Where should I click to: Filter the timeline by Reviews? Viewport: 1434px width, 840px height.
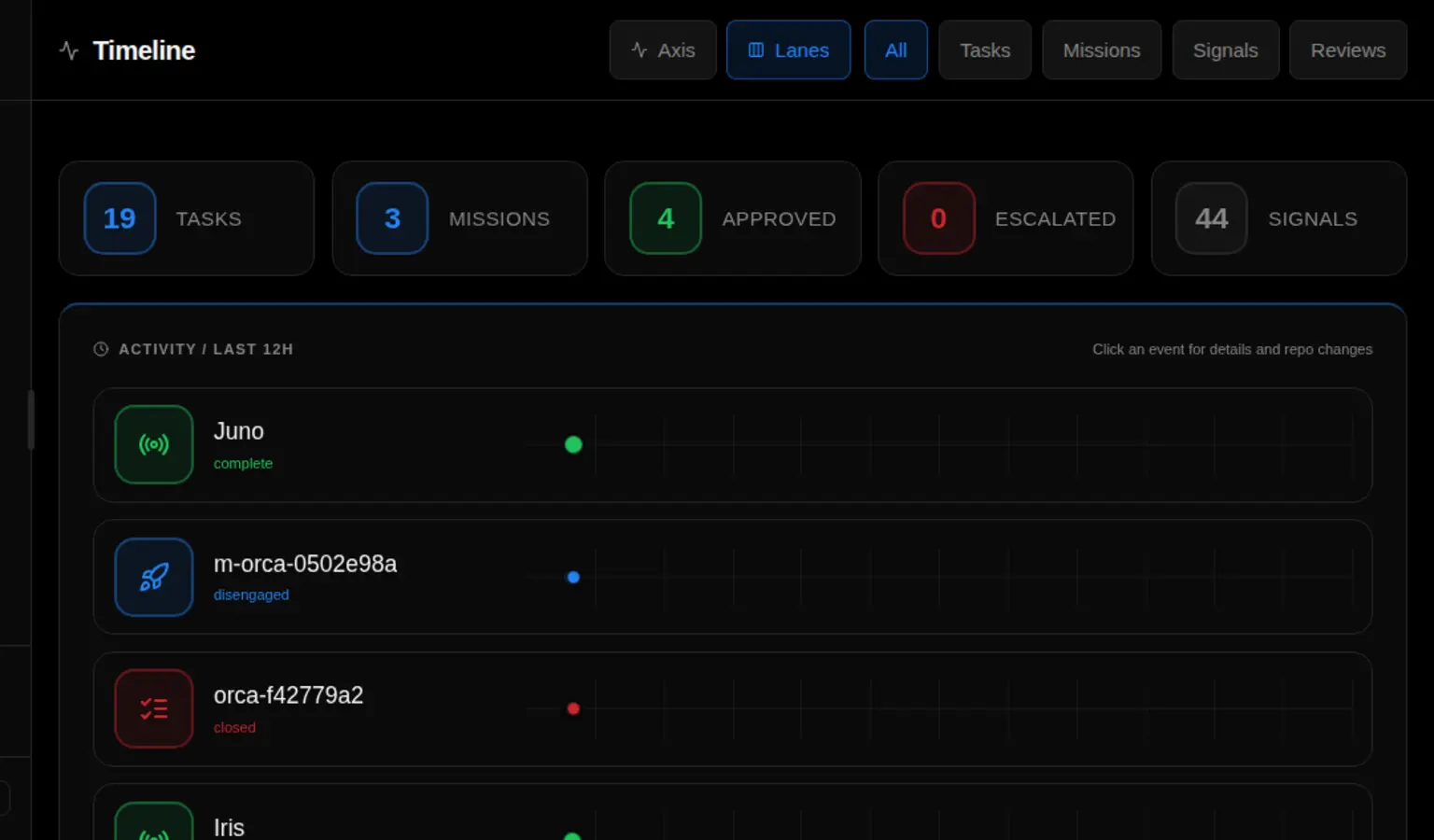click(x=1348, y=50)
